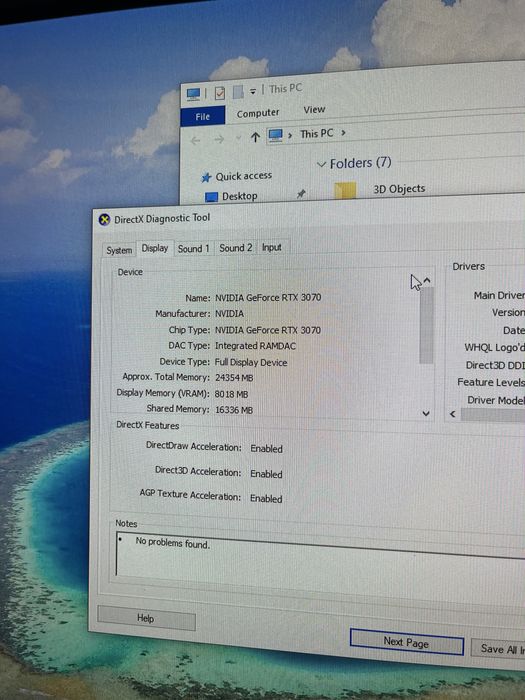Click Properties icon in quick access toolbar
525x700 pixels.
click(220, 92)
